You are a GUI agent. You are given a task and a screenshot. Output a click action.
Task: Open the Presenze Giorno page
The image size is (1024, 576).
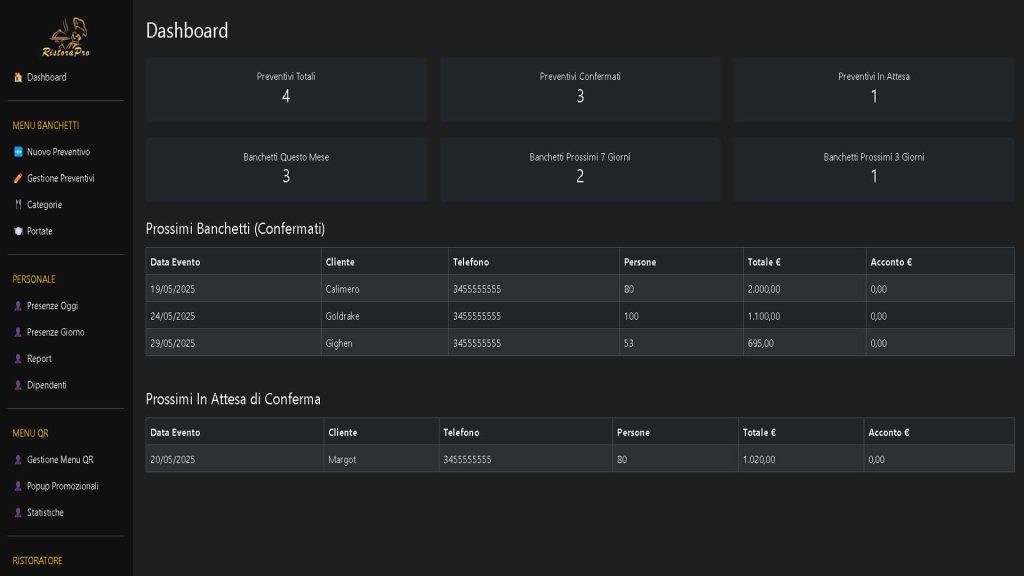point(55,332)
